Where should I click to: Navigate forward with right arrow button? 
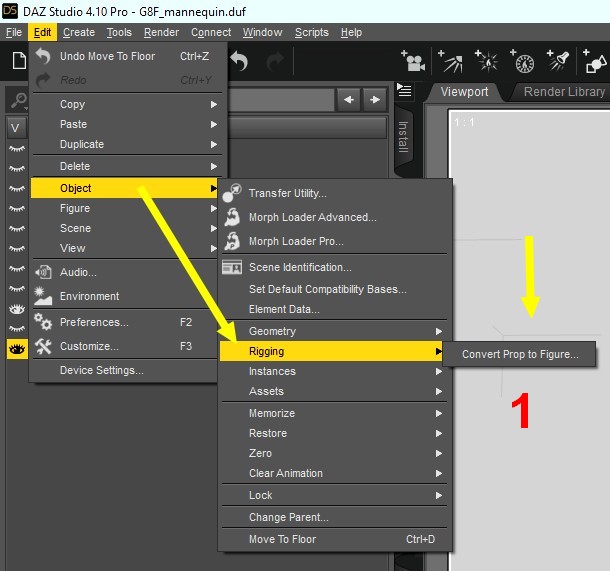(x=375, y=100)
